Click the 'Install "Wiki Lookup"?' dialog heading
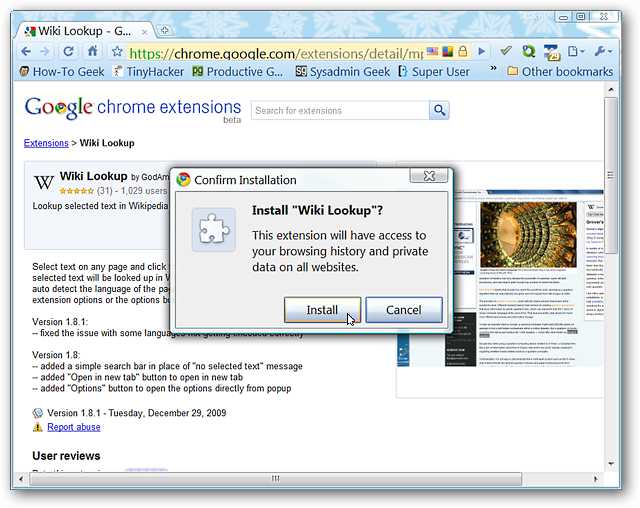 click(318, 211)
